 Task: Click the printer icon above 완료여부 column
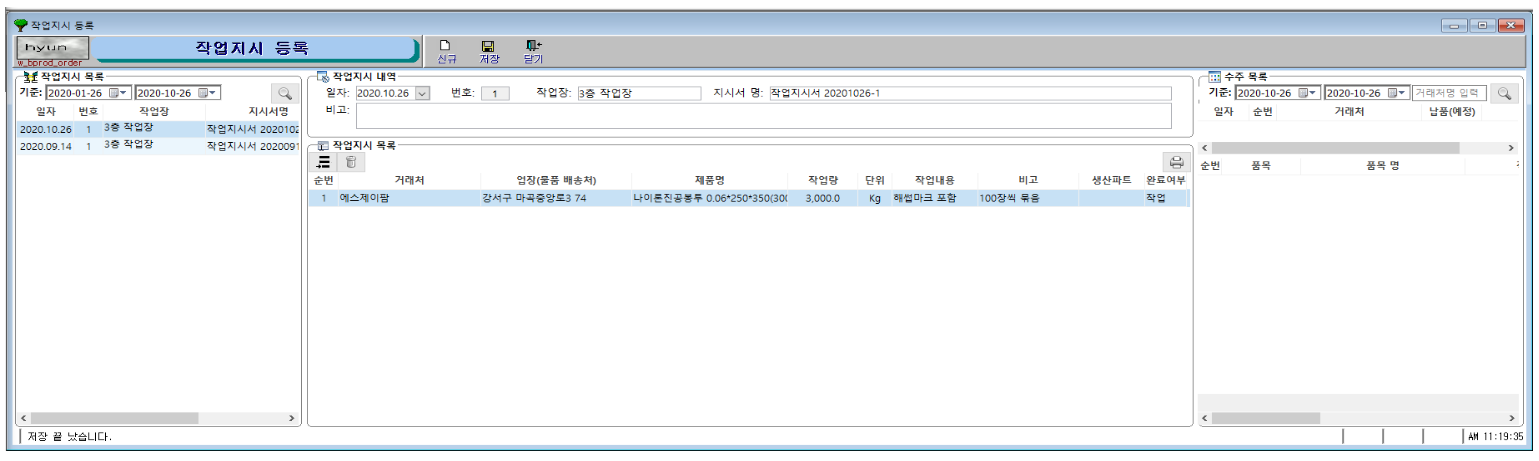click(1176, 162)
